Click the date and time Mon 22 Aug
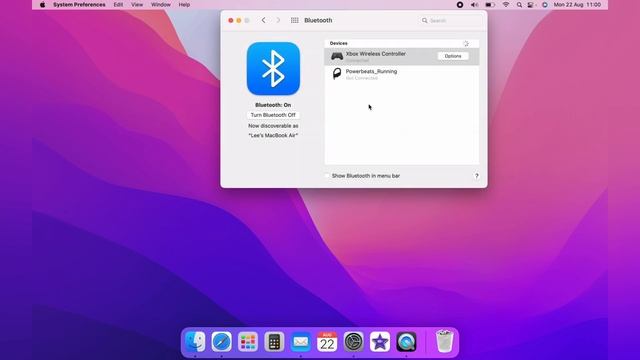The width and height of the screenshot is (640, 360). [577, 5]
